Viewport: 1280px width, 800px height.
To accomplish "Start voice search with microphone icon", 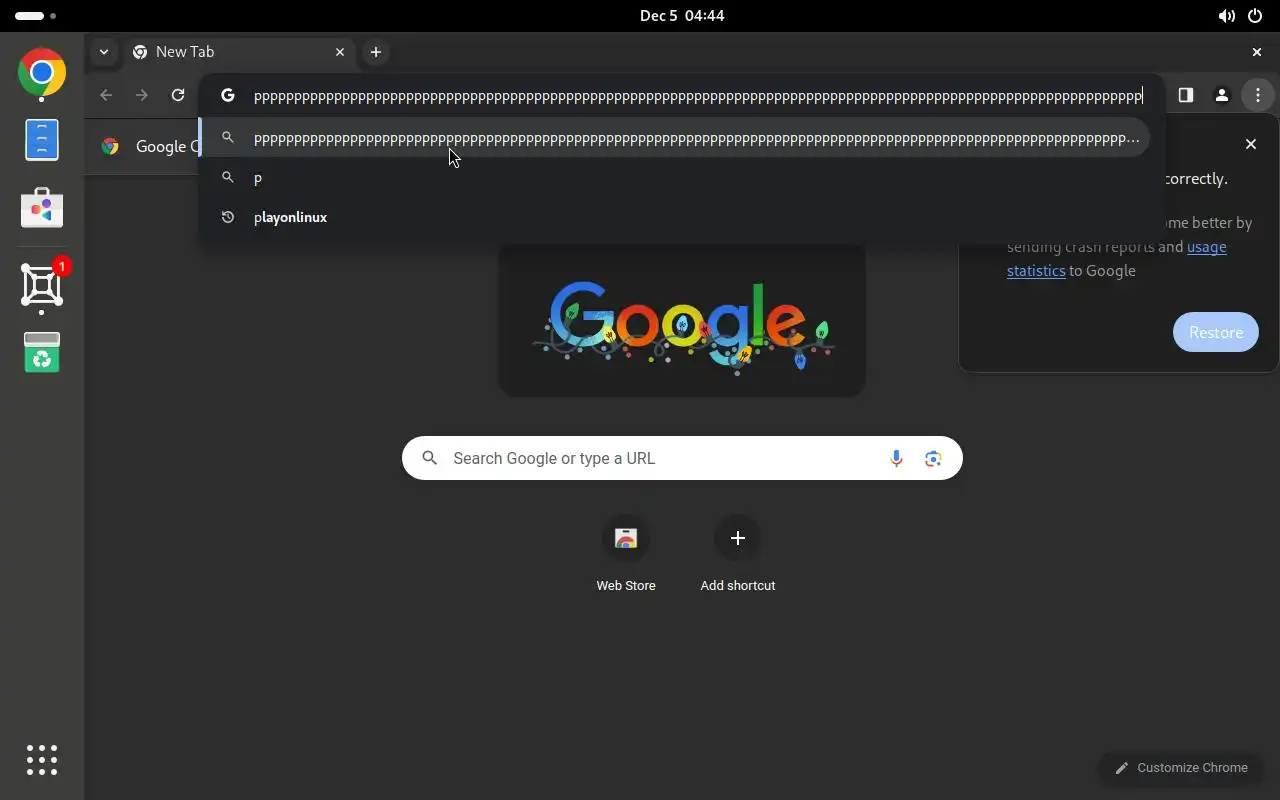I will [x=896, y=458].
